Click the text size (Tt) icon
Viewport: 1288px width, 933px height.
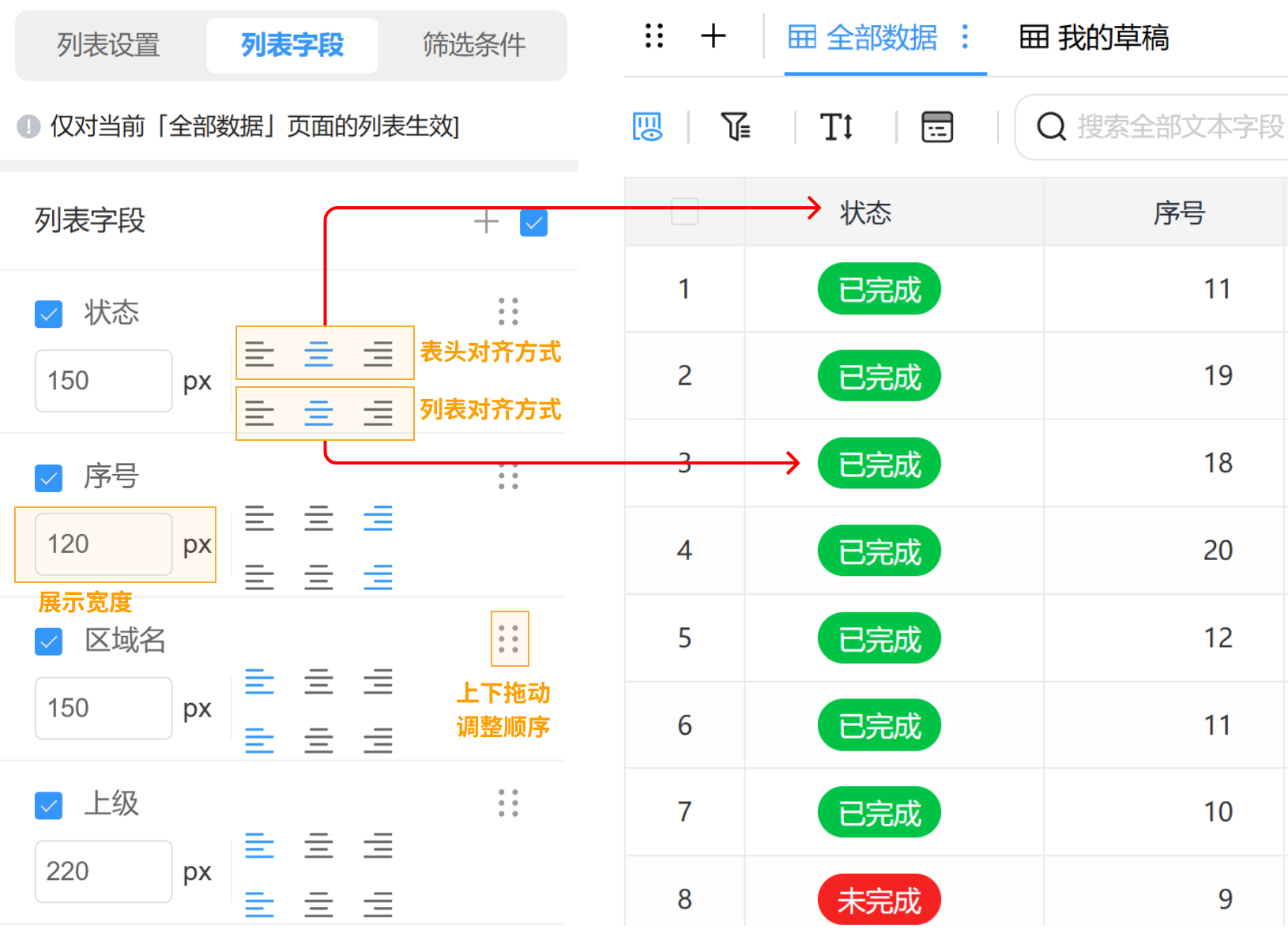[837, 126]
